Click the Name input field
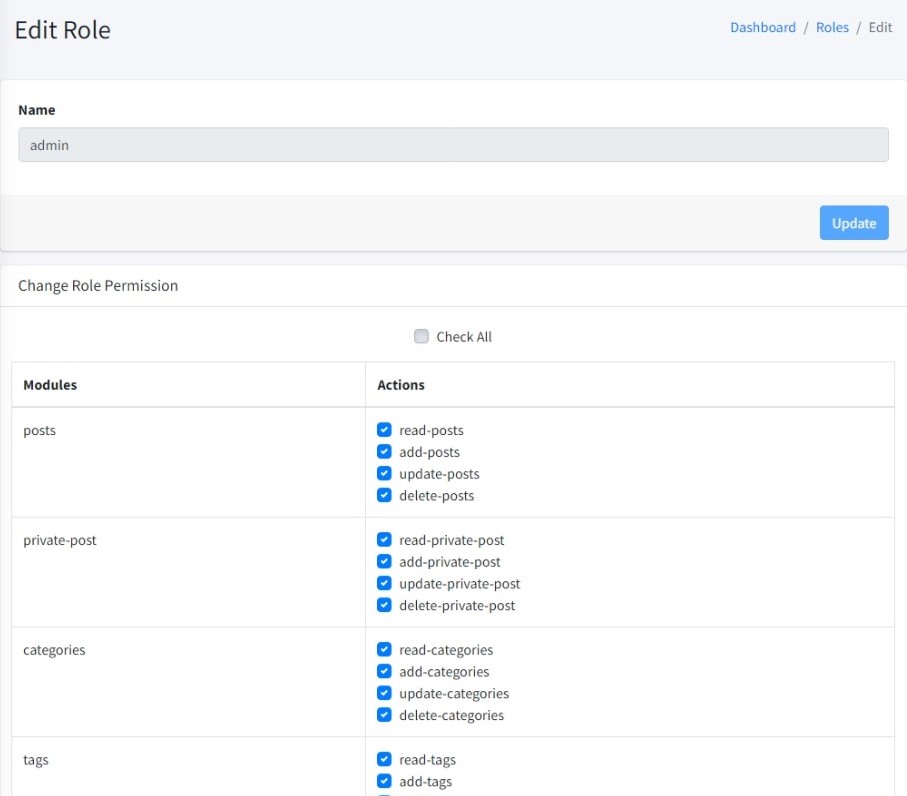 [453, 145]
